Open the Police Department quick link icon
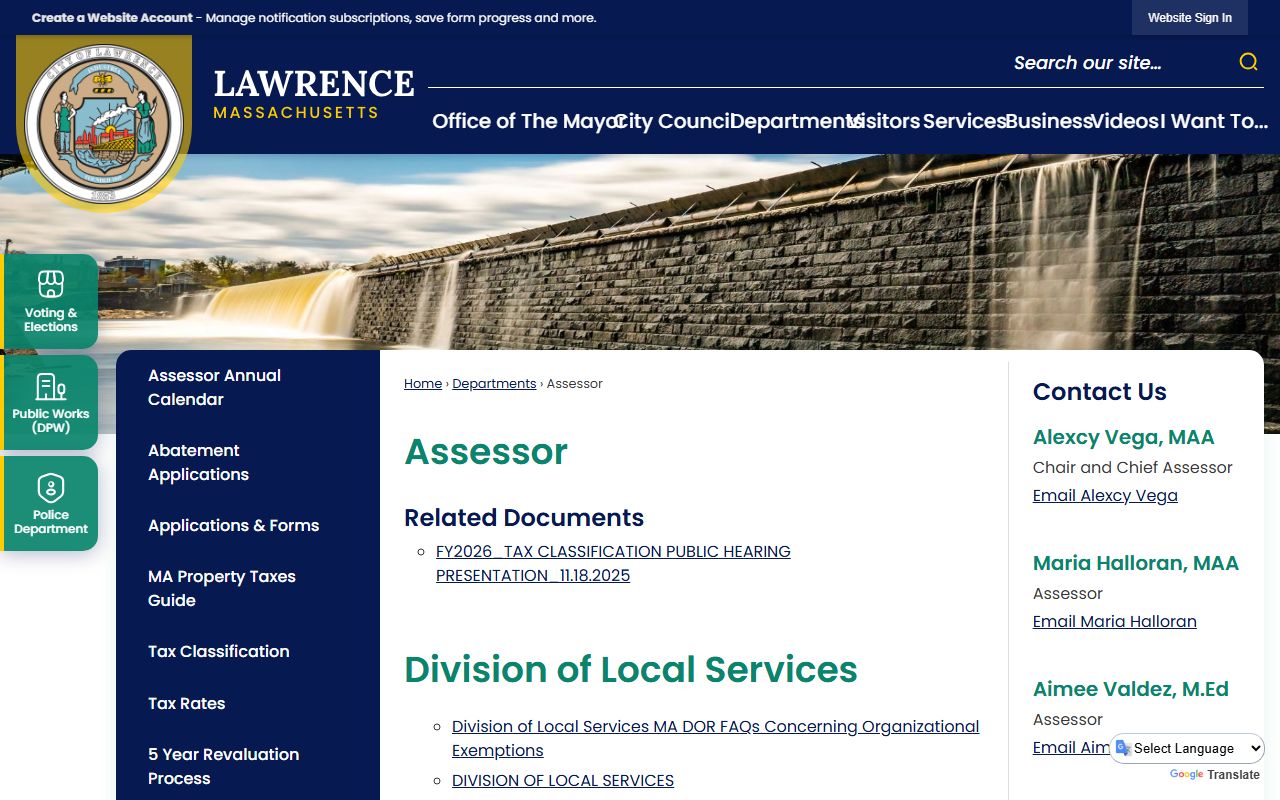1280x800 pixels. click(x=51, y=504)
